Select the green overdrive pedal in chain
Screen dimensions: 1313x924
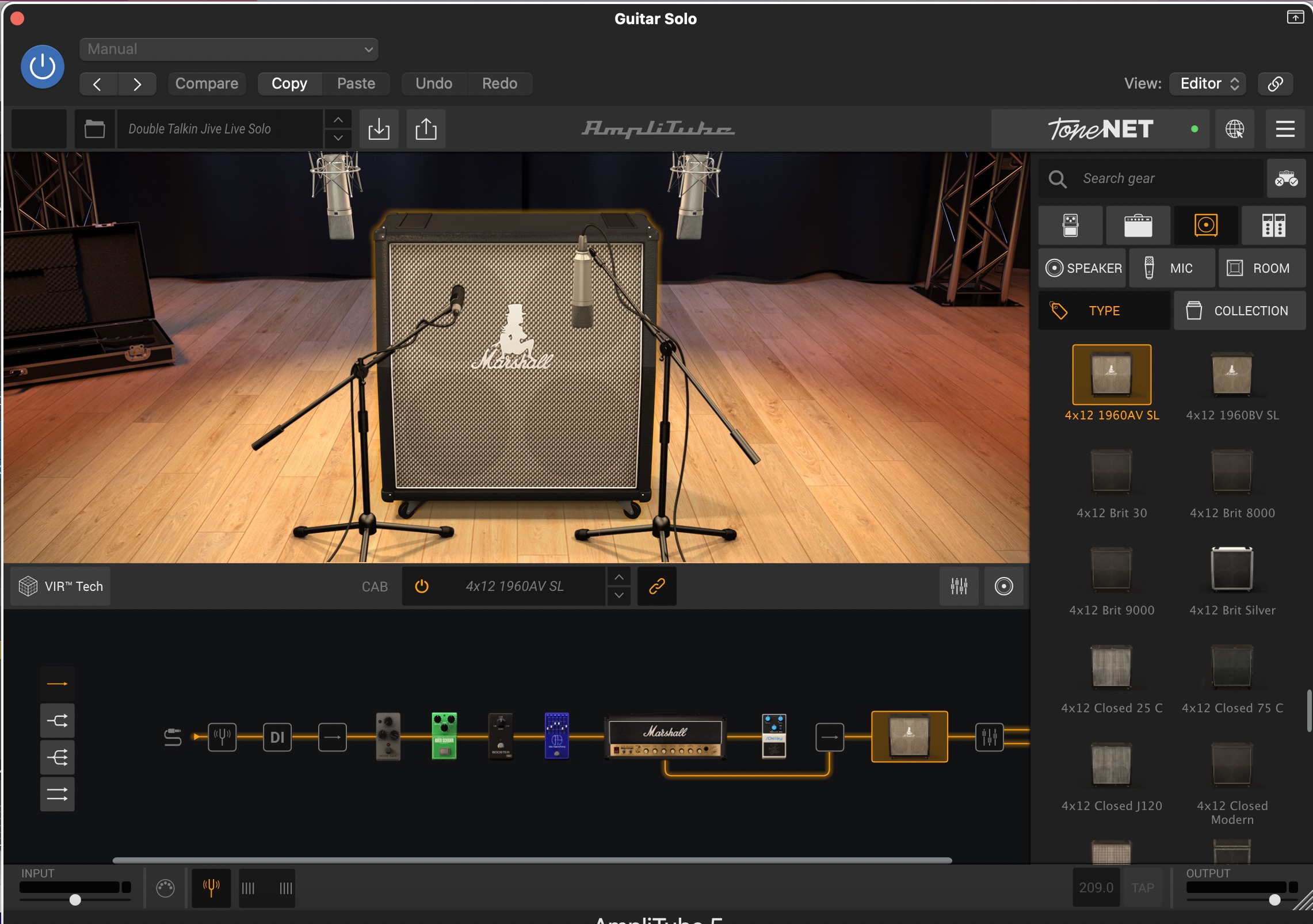coord(444,736)
